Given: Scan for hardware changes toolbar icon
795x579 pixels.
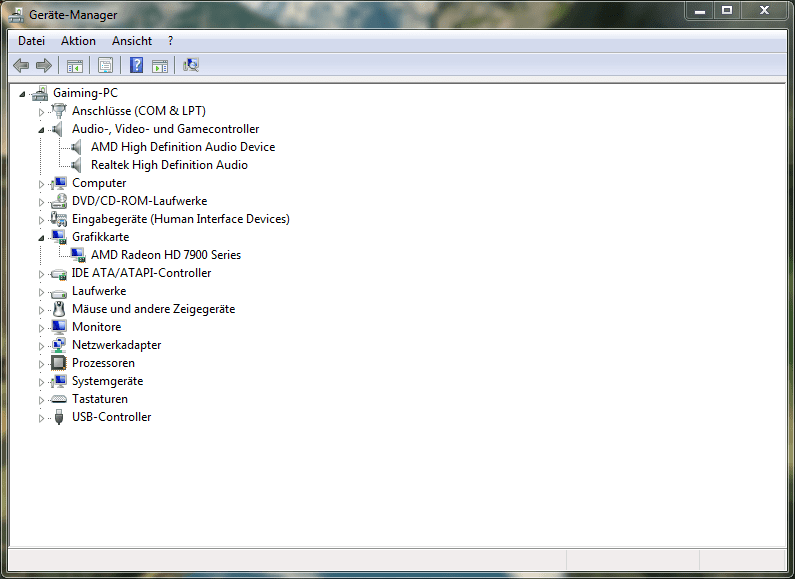Looking at the screenshot, I should 191,65.
